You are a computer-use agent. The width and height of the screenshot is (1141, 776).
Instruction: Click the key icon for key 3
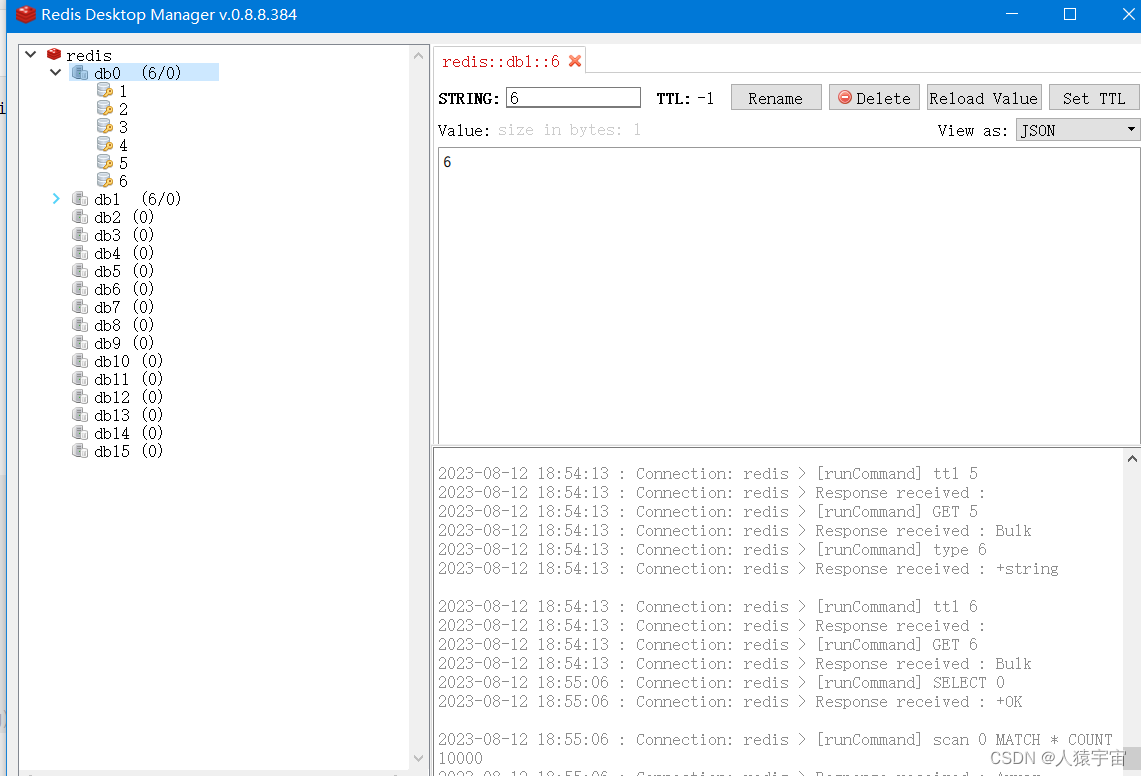pyautogui.click(x=105, y=127)
